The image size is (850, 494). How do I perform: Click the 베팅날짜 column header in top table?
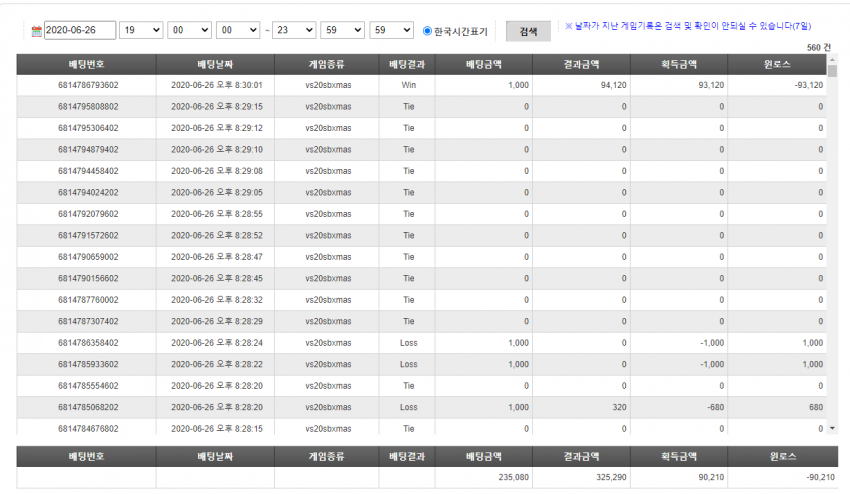point(215,64)
